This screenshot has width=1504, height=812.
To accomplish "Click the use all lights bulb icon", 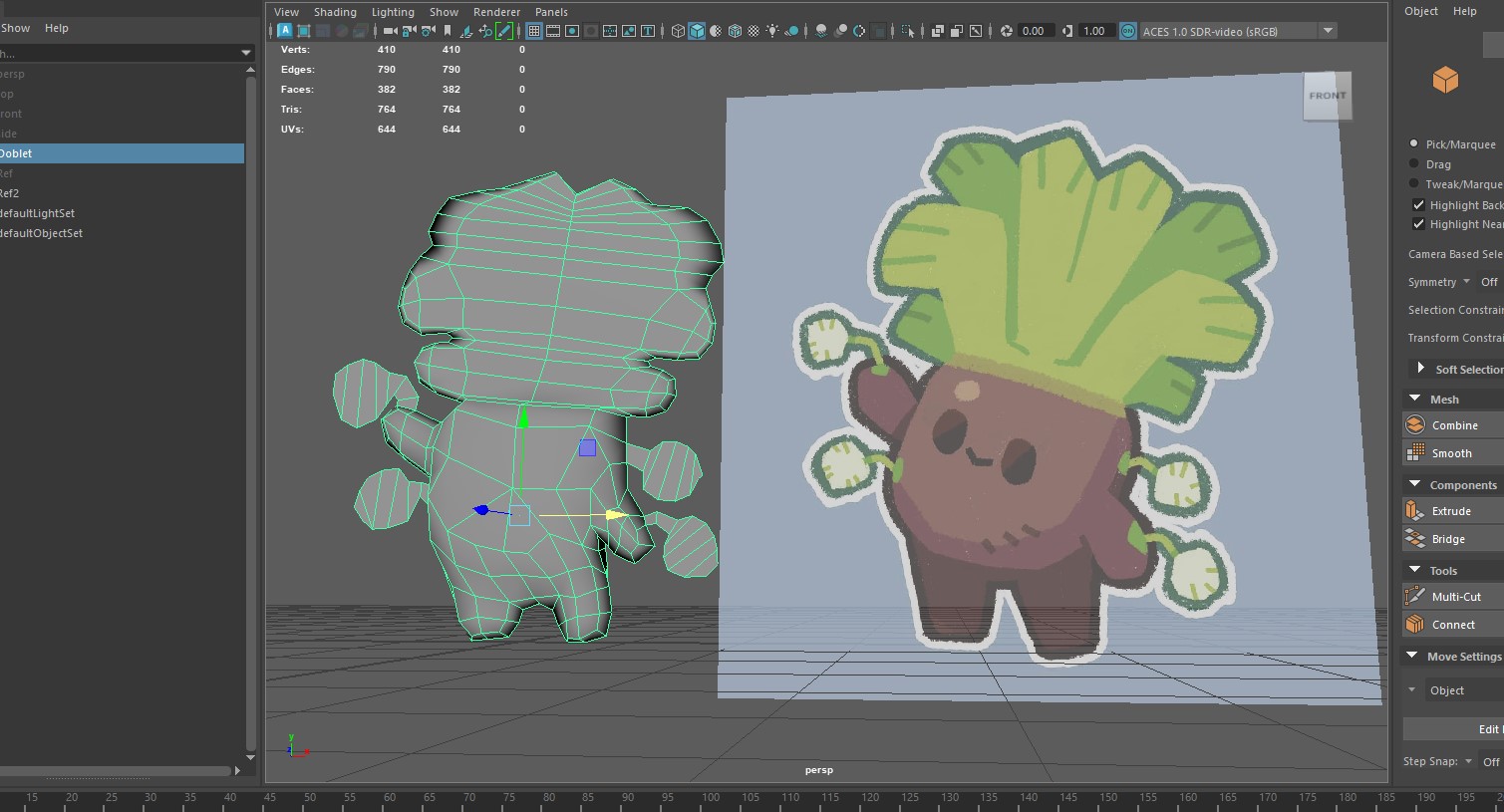I will [772, 31].
